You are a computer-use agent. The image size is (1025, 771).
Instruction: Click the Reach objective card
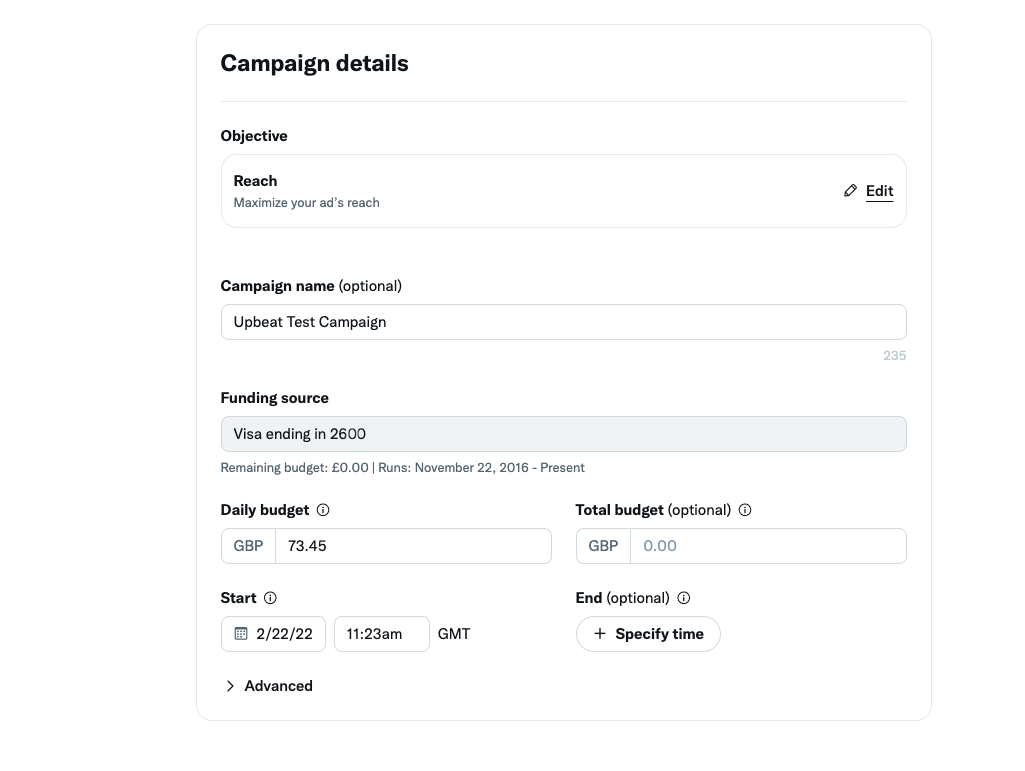[x=563, y=191]
